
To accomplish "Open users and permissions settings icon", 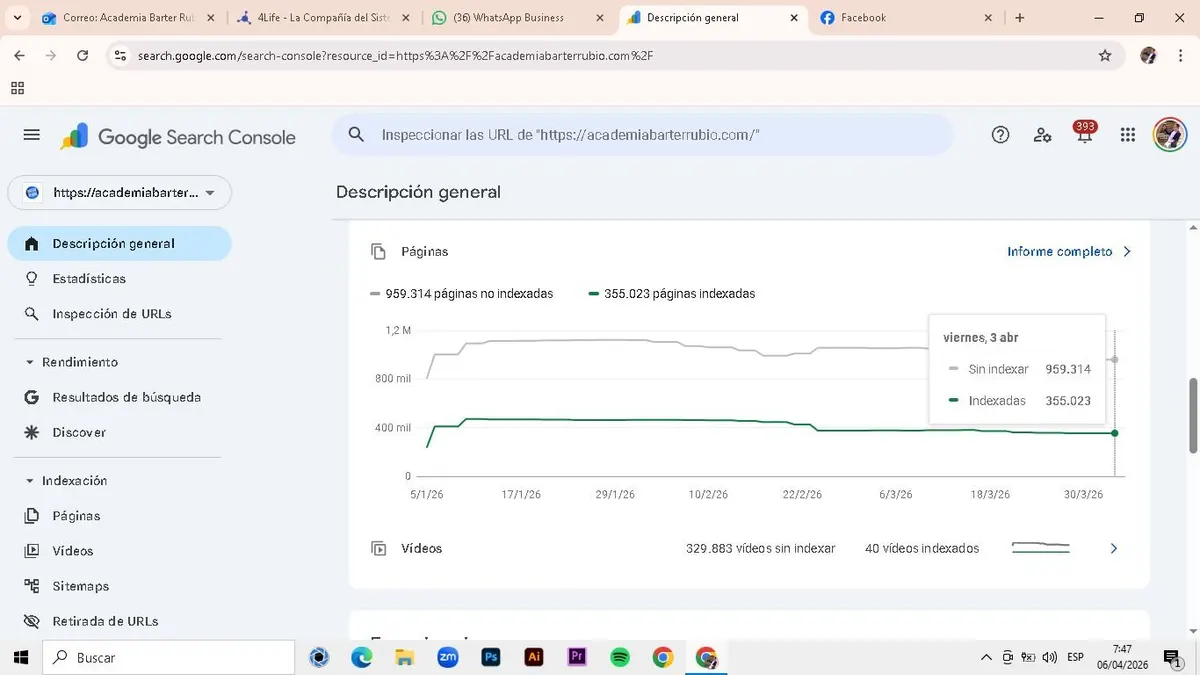I will coord(1042,135).
